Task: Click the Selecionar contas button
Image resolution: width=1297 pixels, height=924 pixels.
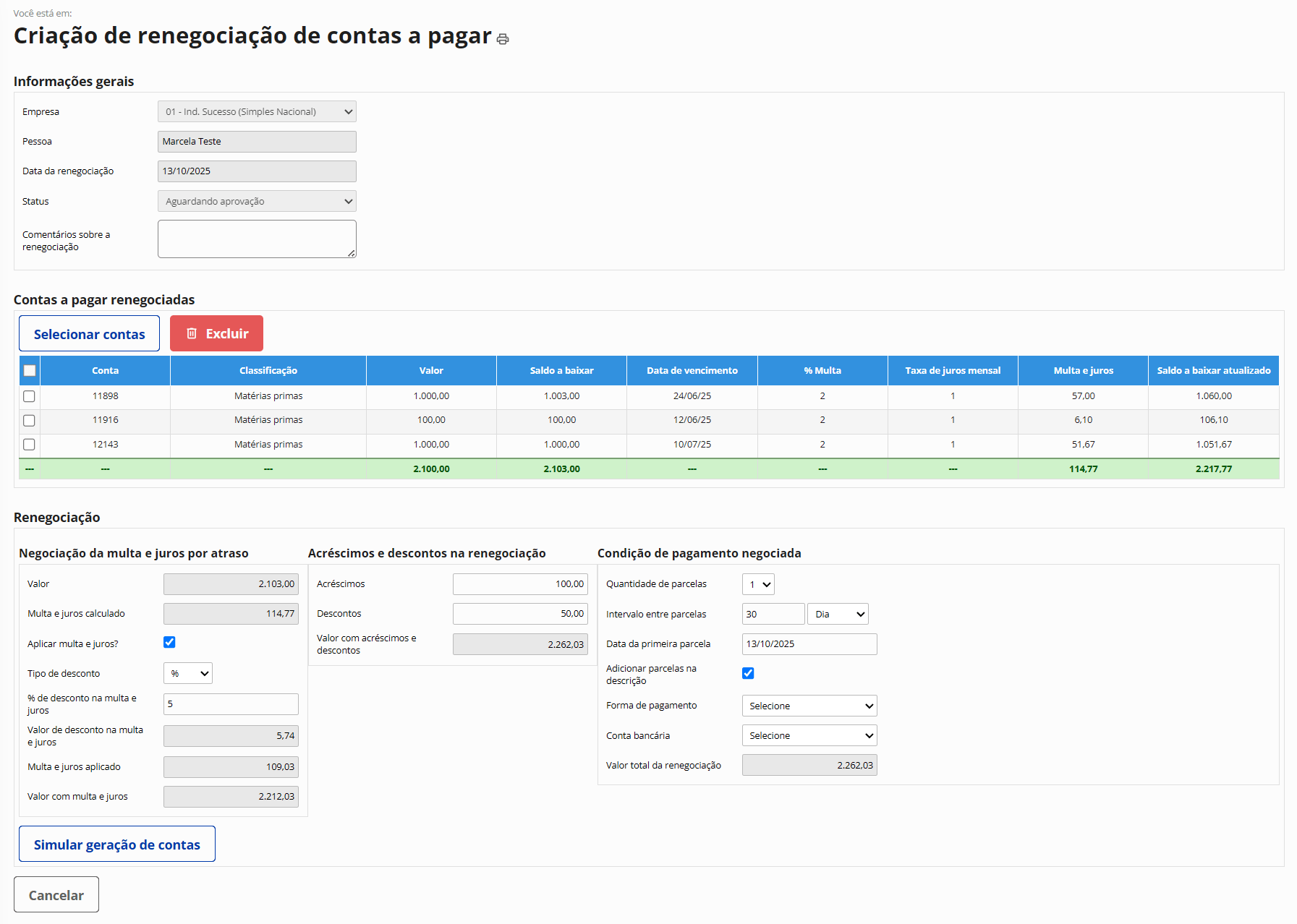Action: click(x=89, y=333)
